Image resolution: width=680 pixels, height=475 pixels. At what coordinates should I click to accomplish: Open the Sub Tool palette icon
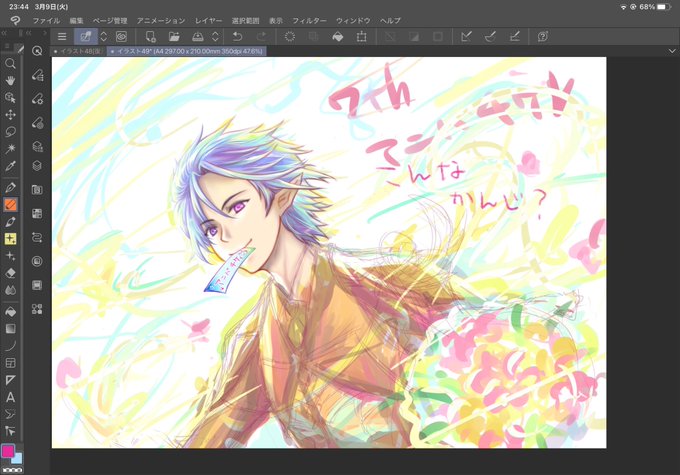pyautogui.click(x=37, y=75)
